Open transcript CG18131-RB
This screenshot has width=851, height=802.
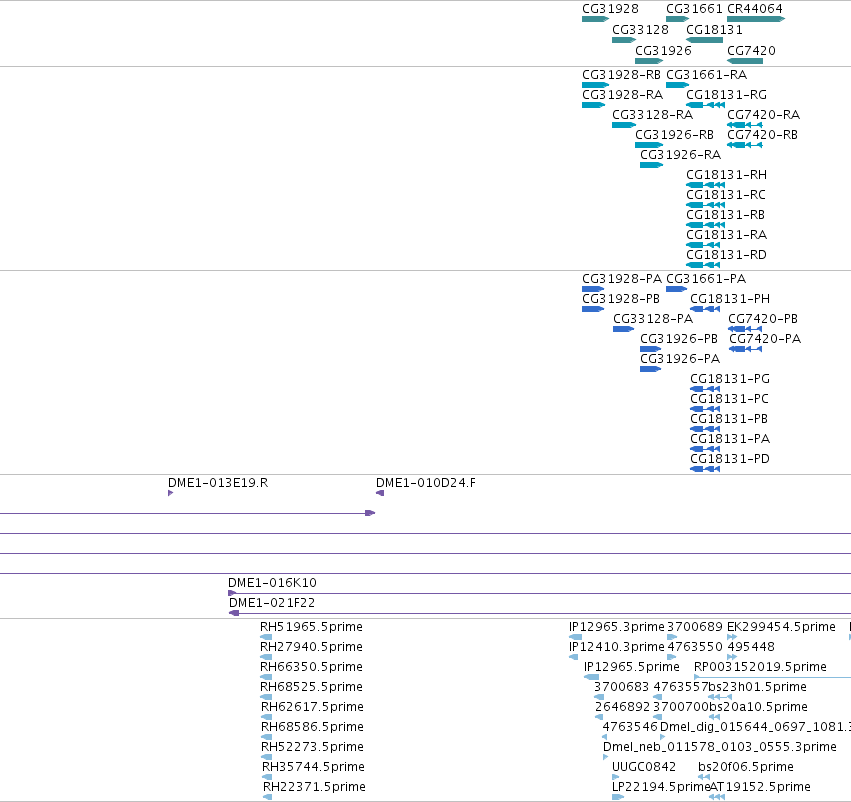[725, 214]
